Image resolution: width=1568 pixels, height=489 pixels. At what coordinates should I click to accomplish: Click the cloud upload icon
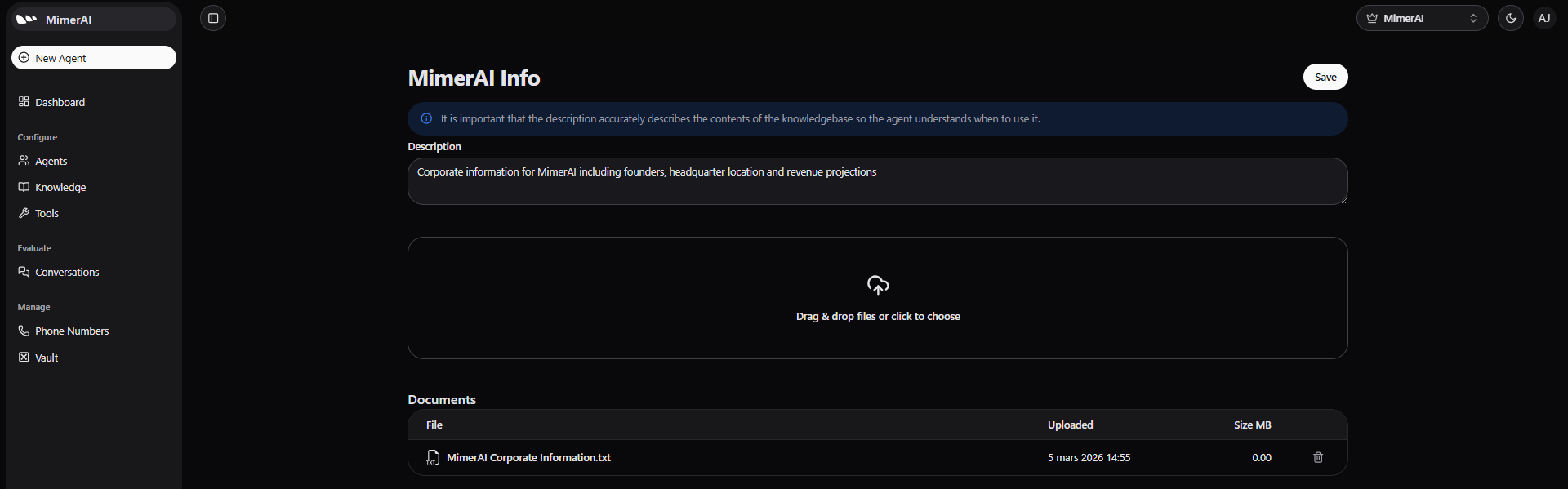pos(877,285)
